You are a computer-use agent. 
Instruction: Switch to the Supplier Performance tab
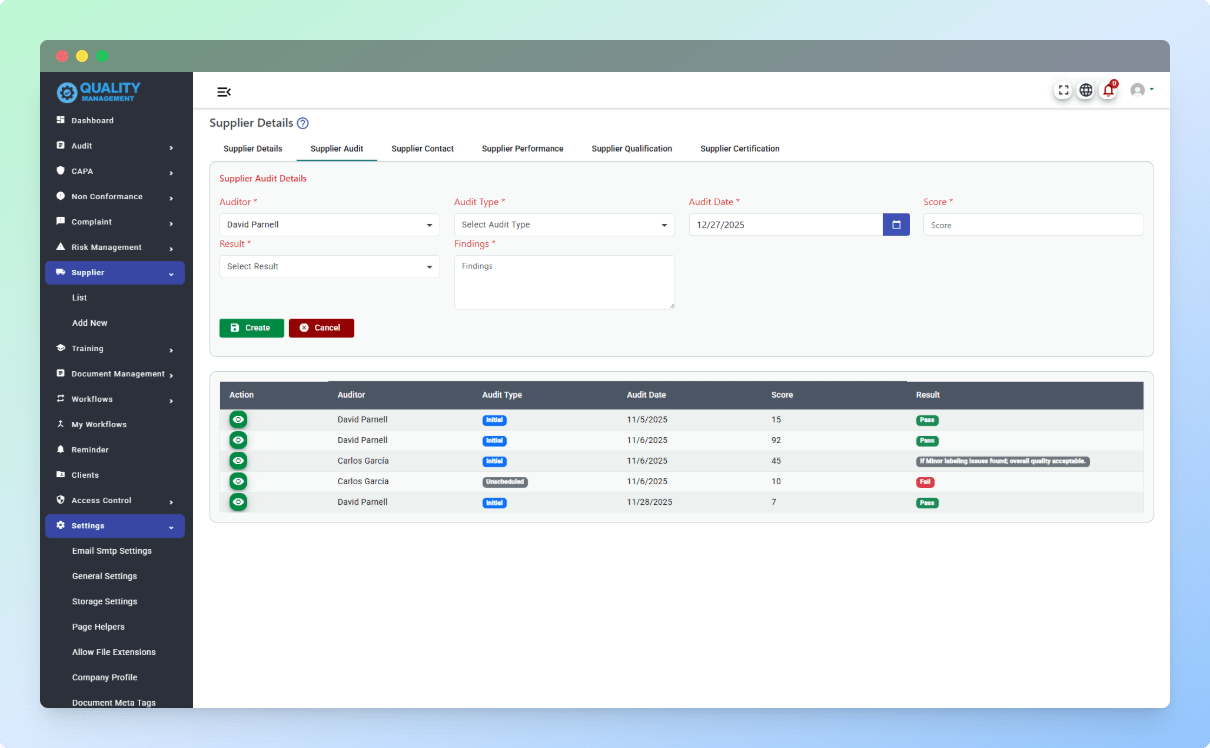point(522,148)
